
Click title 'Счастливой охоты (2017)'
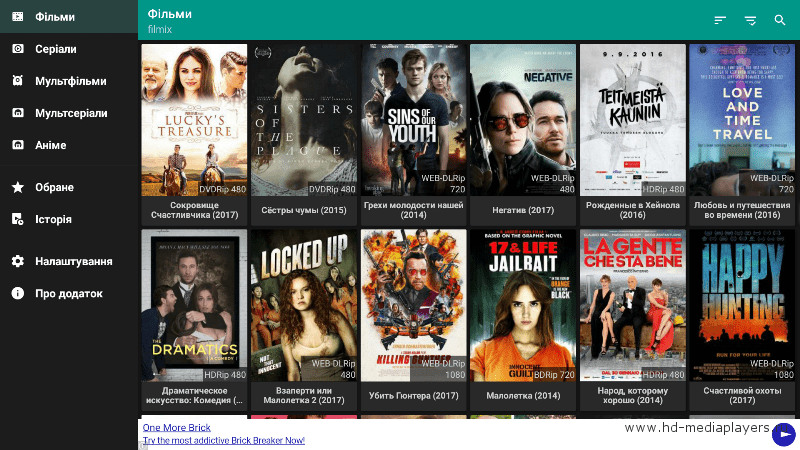[742, 395]
